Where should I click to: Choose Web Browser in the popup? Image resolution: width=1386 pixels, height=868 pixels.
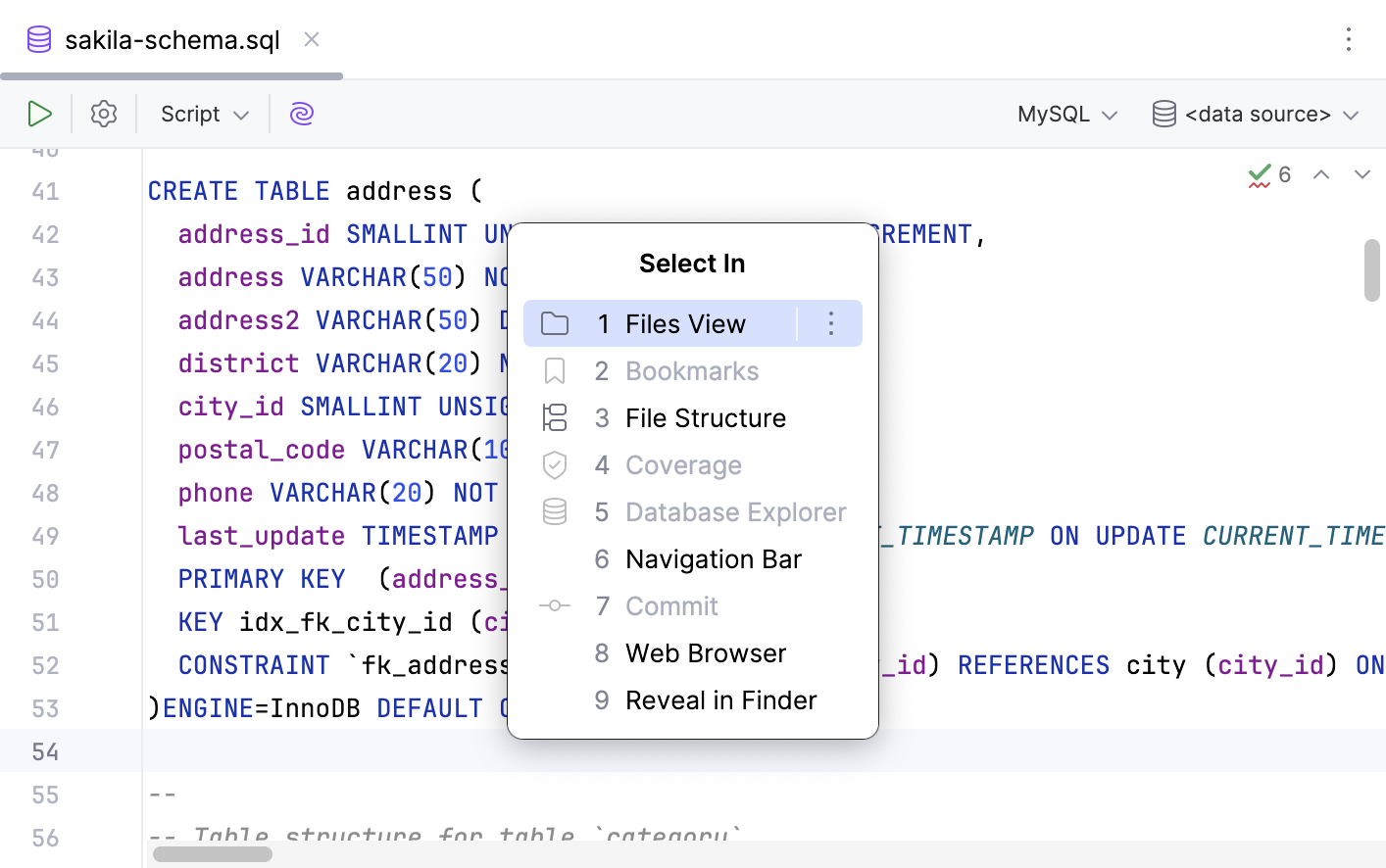[705, 653]
